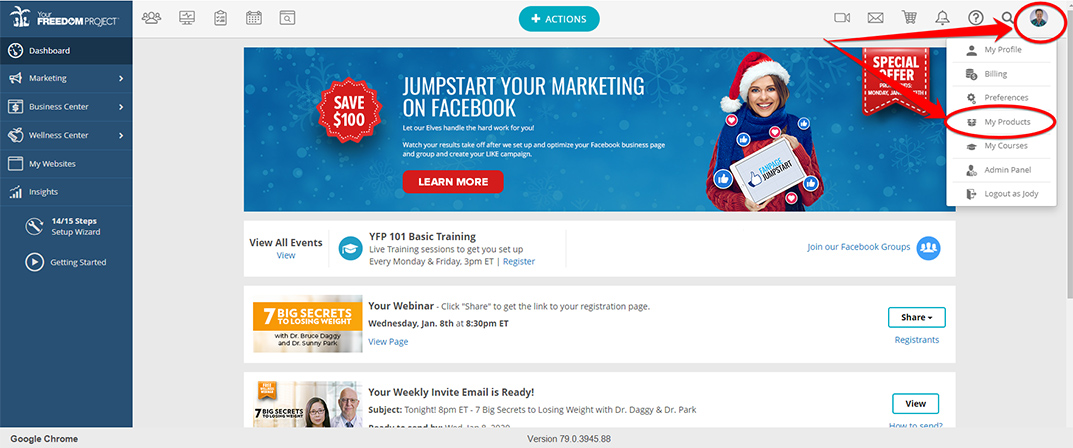Expand the Business Center sidebar menu
This screenshot has height=448, width=1073.
click(x=66, y=107)
